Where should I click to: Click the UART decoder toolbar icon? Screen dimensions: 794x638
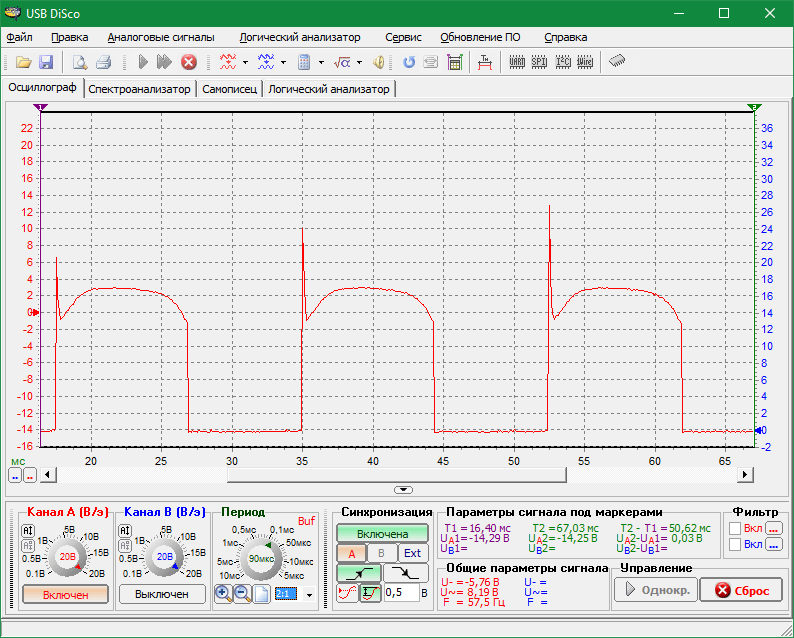click(517, 62)
